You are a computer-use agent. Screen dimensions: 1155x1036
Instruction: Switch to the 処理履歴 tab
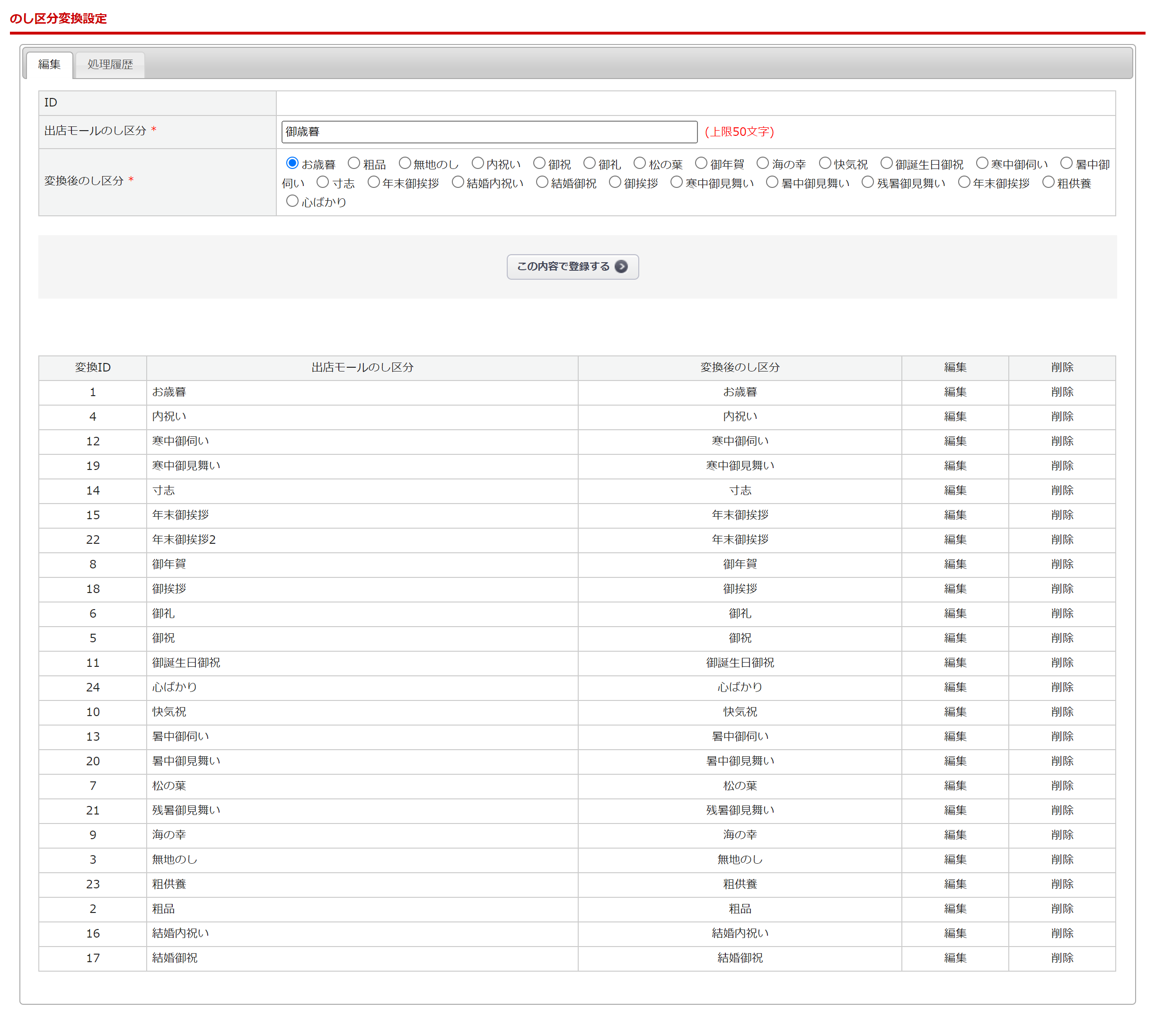click(x=110, y=64)
